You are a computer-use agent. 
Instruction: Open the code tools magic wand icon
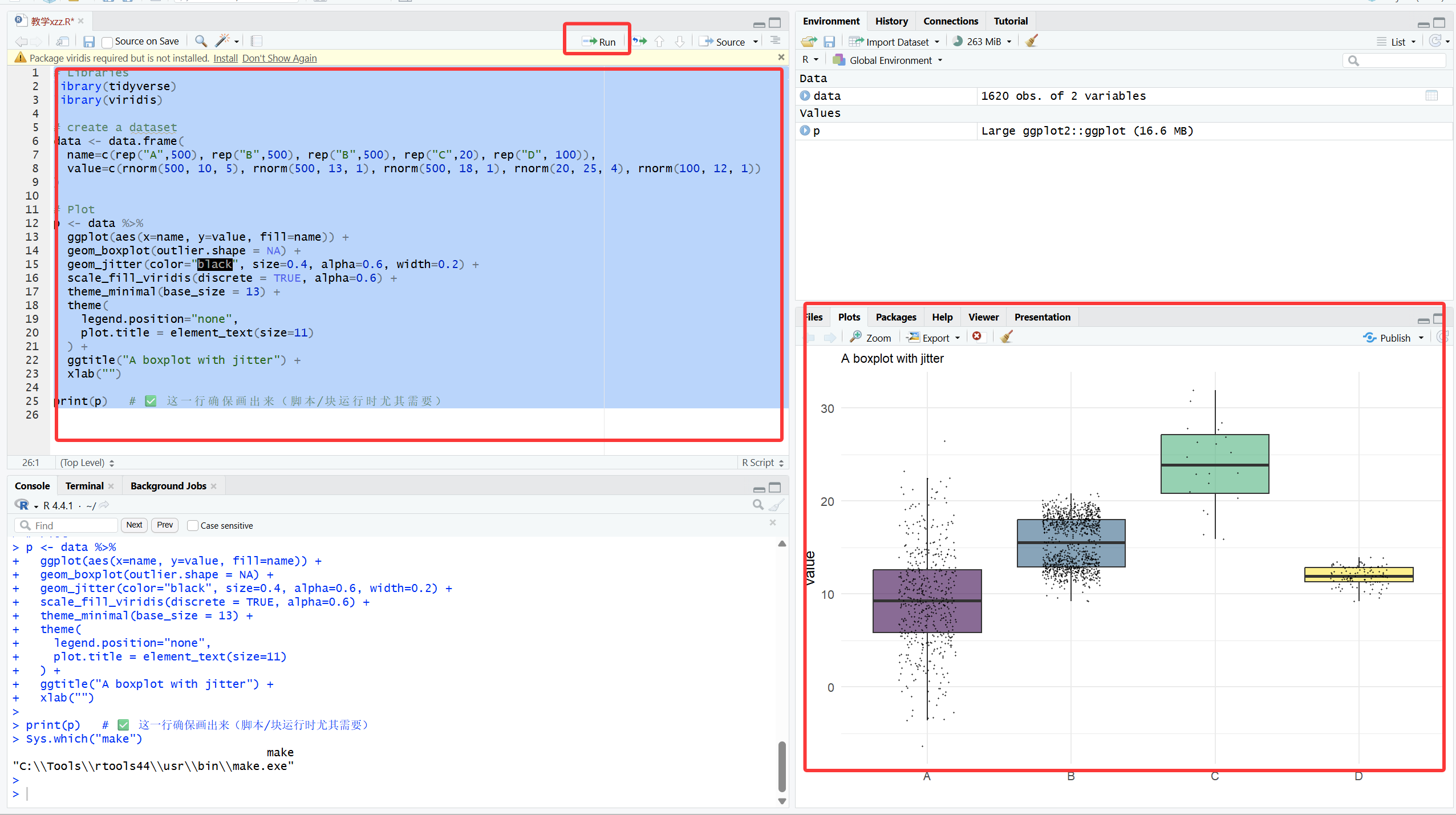(x=222, y=41)
